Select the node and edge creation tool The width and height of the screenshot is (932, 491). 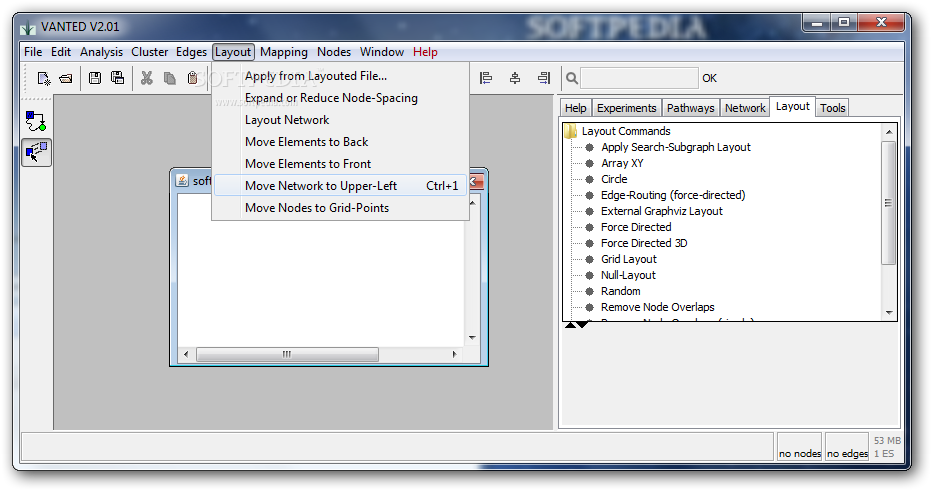click(36, 121)
